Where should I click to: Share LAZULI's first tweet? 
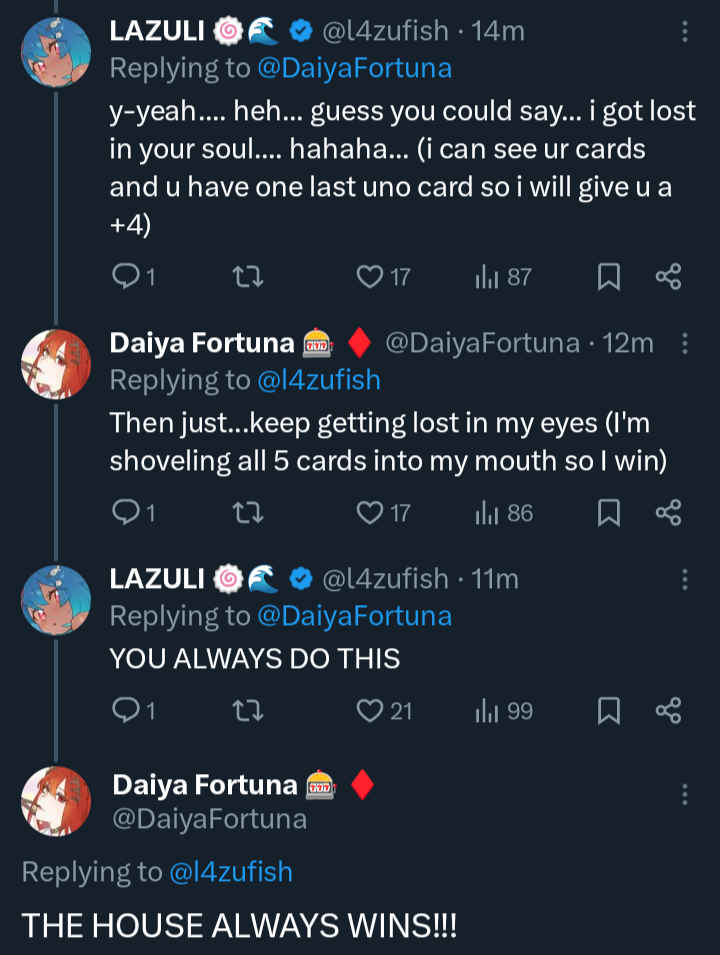[x=668, y=277]
